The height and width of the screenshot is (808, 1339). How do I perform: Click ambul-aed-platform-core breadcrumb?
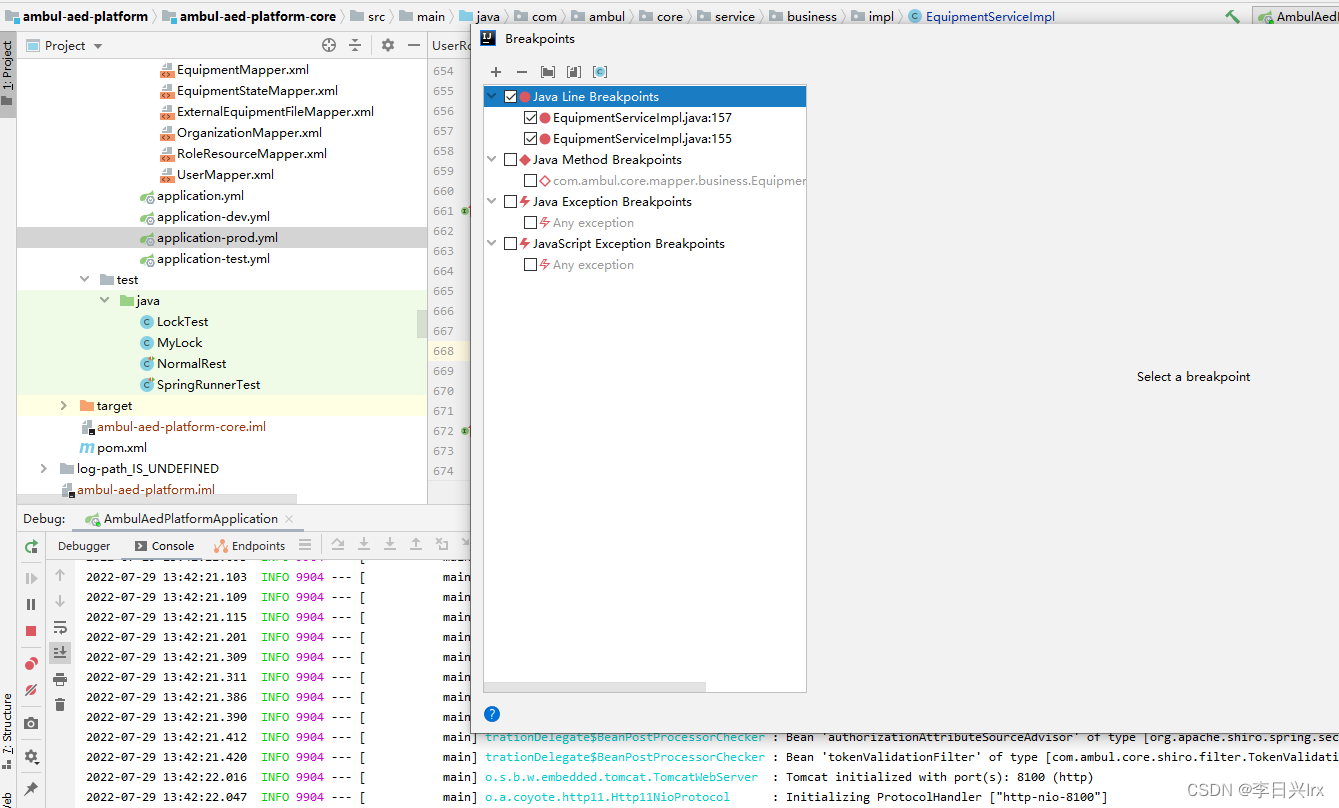coord(249,16)
